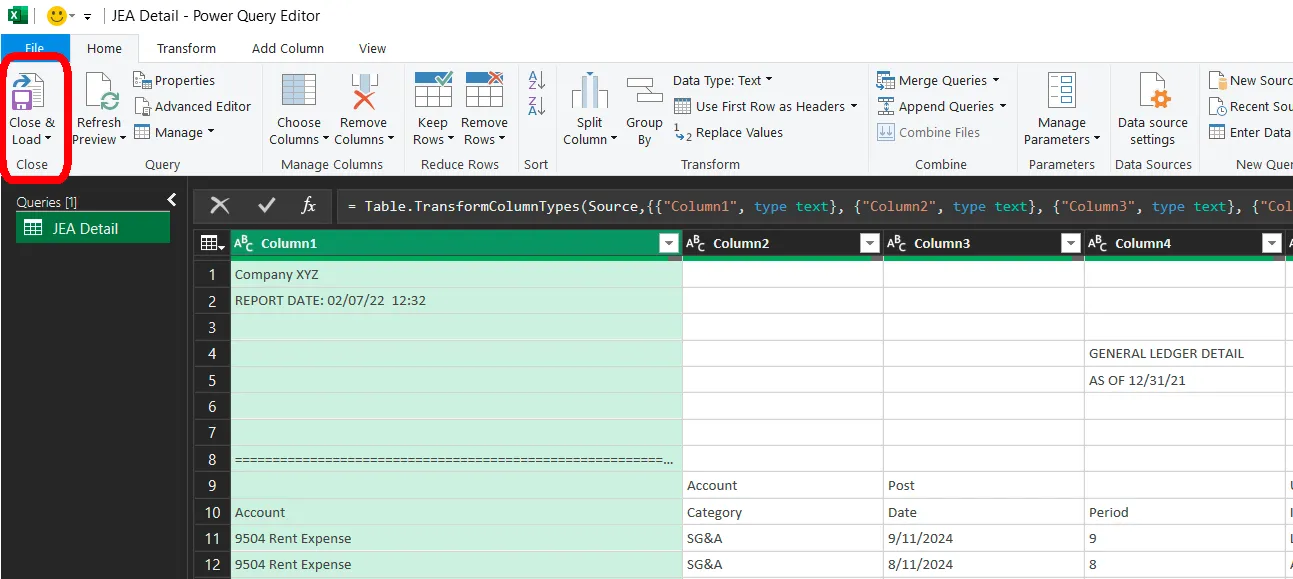Select 'Category' cell in row 10

pyautogui.click(x=782, y=512)
